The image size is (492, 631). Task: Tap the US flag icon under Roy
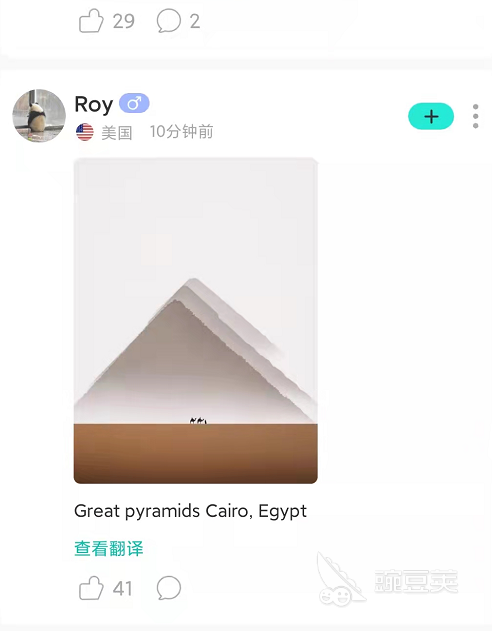[85, 132]
